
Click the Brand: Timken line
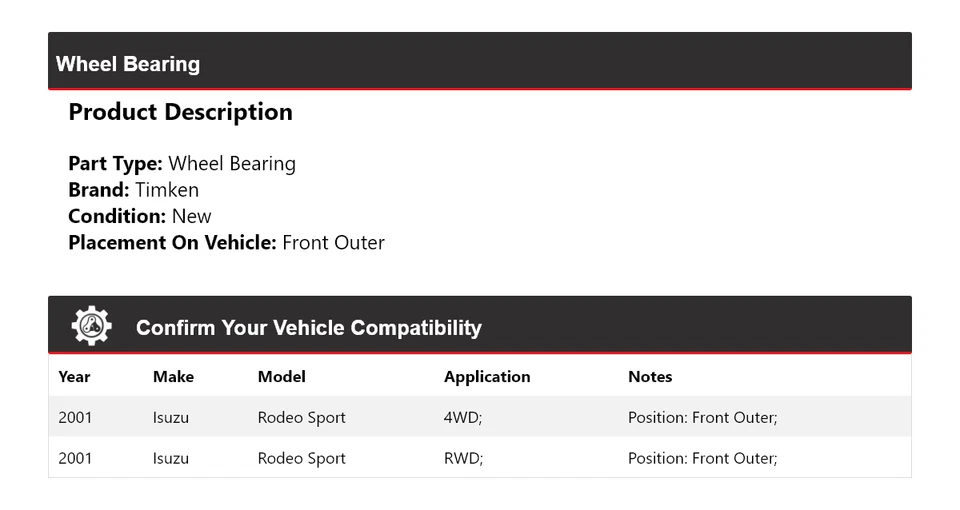tap(133, 190)
